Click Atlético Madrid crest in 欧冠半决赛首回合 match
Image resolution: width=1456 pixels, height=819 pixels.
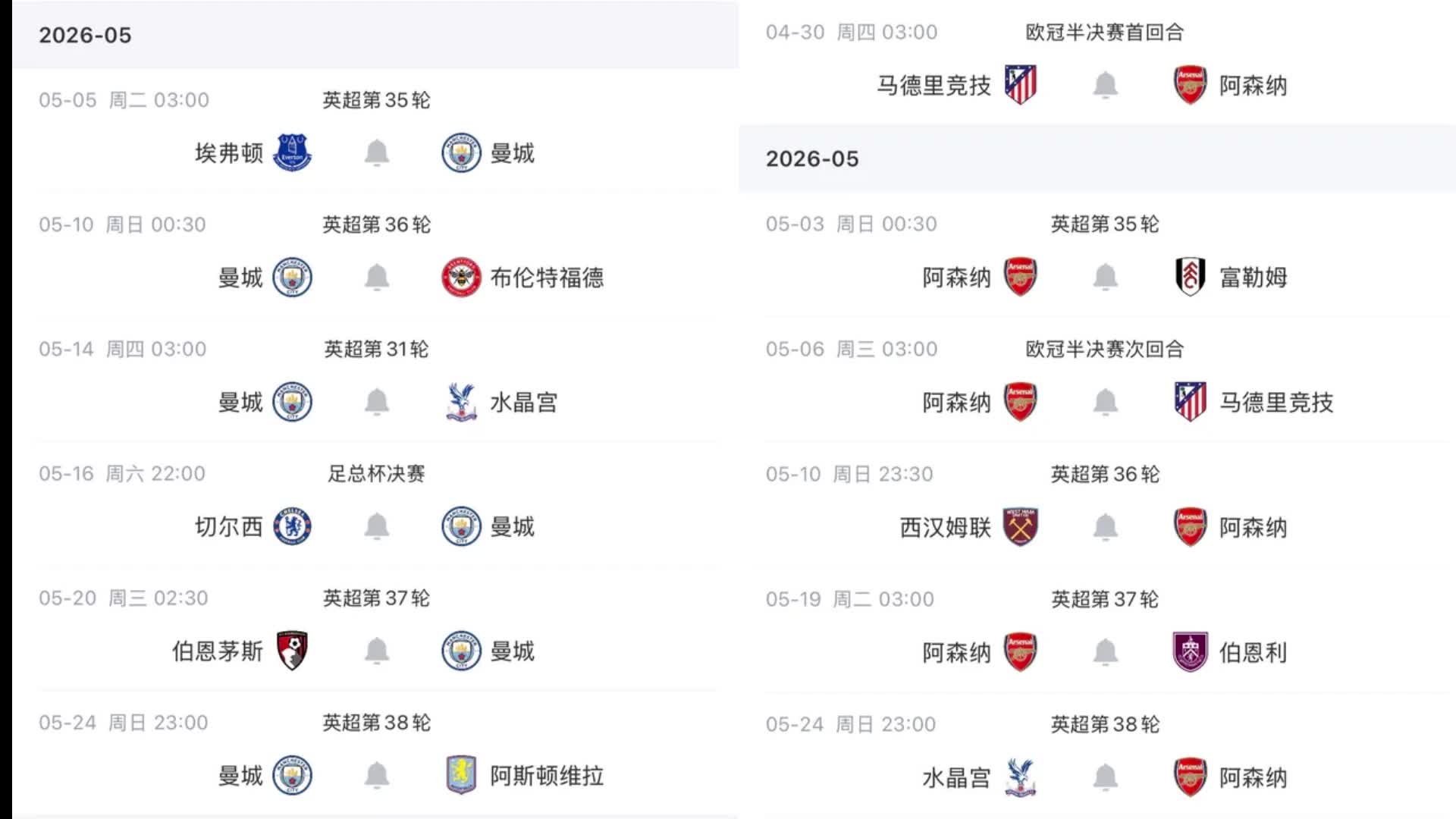[x=1020, y=85]
